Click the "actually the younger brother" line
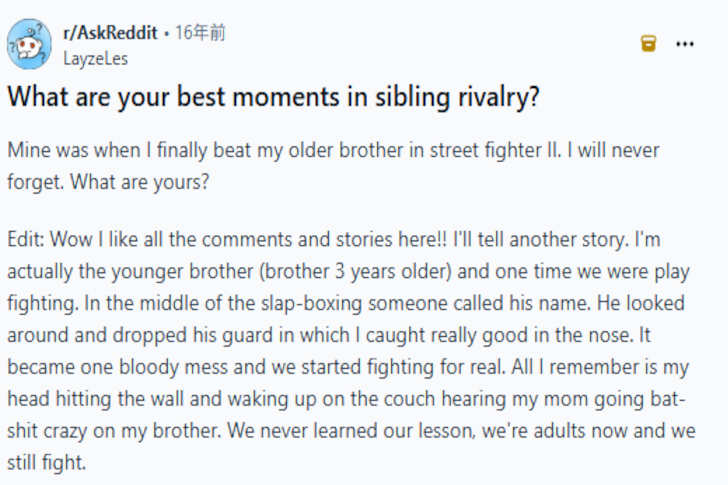Image resolution: width=728 pixels, height=485 pixels. click(x=338, y=270)
